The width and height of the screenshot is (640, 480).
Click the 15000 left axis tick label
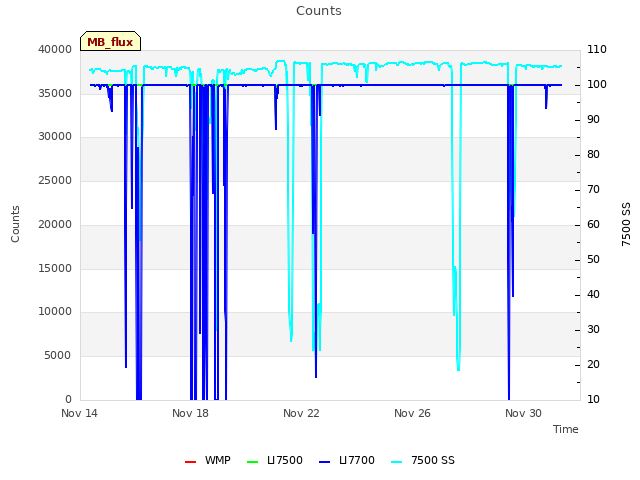[x=55, y=269]
